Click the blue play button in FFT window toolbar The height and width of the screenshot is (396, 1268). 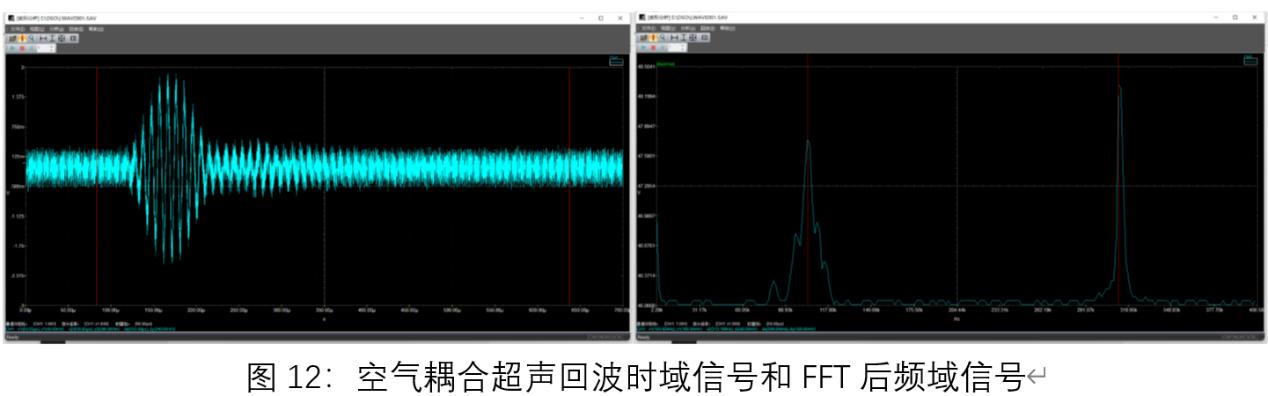click(x=643, y=47)
